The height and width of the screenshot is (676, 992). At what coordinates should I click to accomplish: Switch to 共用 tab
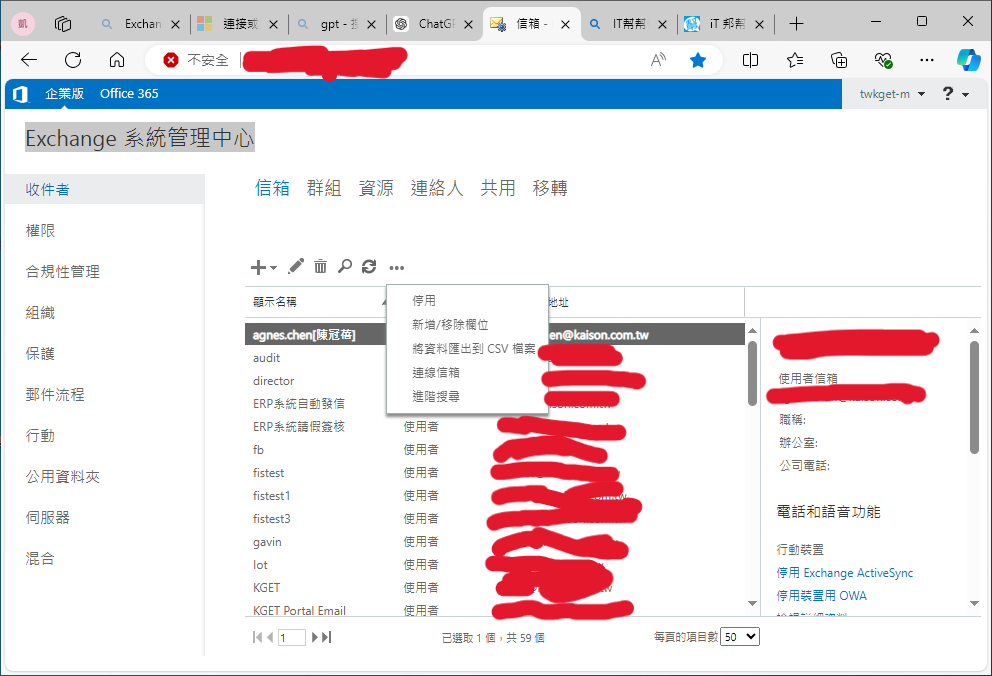click(497, 188)
